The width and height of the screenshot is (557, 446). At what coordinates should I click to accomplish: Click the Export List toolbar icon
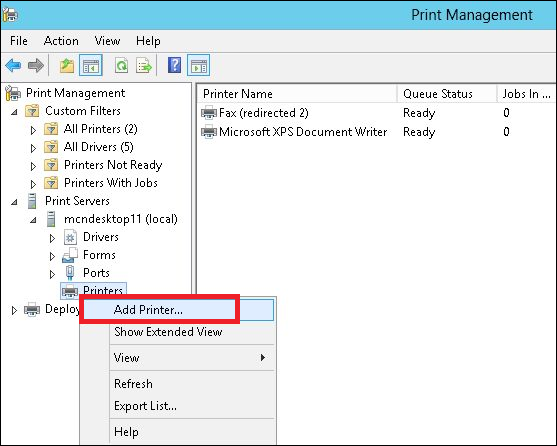pyautogui.click(x=144, y=66)
